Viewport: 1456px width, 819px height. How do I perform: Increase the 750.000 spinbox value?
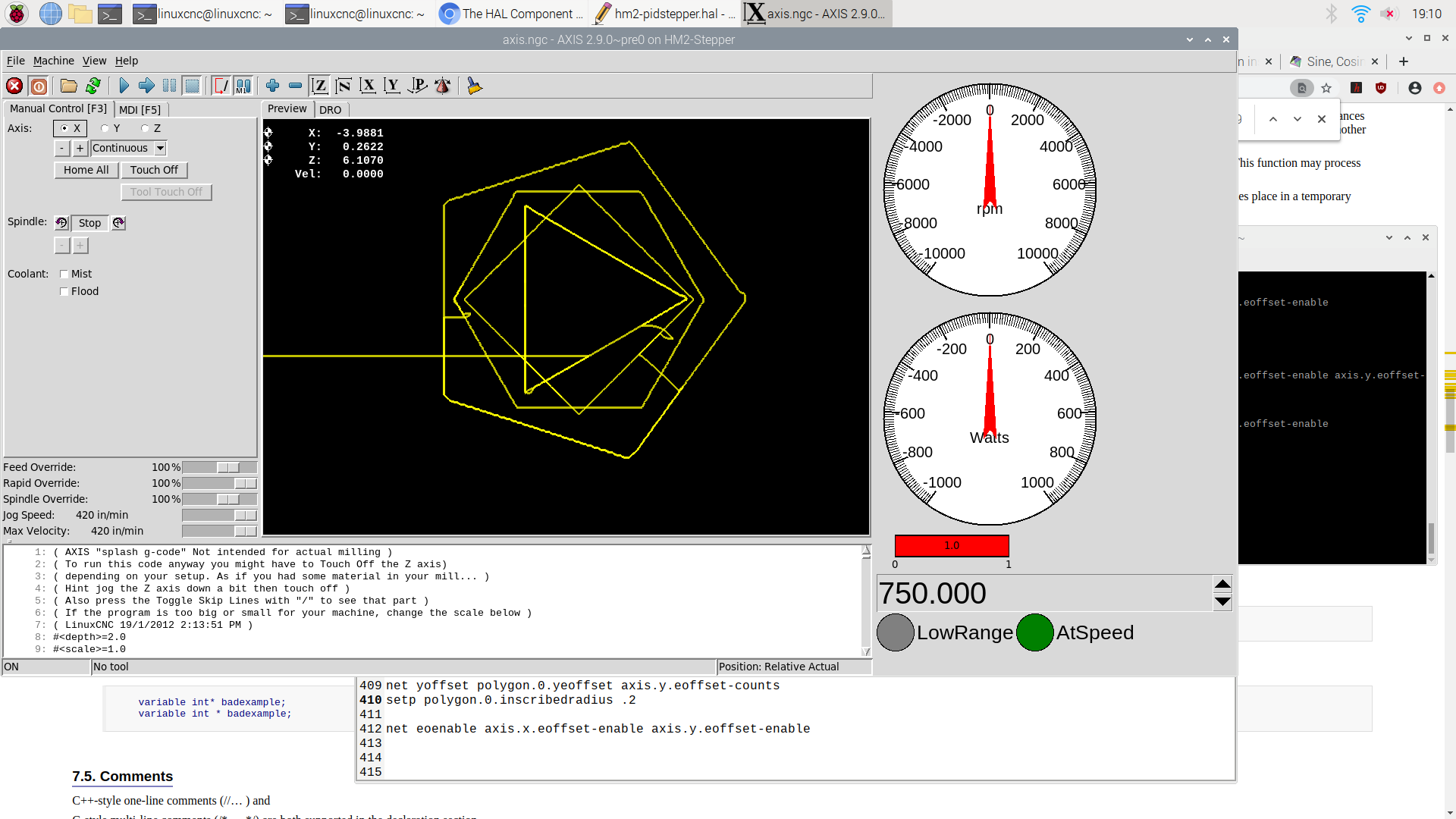pyautogui.click(x=1222, y=584)
